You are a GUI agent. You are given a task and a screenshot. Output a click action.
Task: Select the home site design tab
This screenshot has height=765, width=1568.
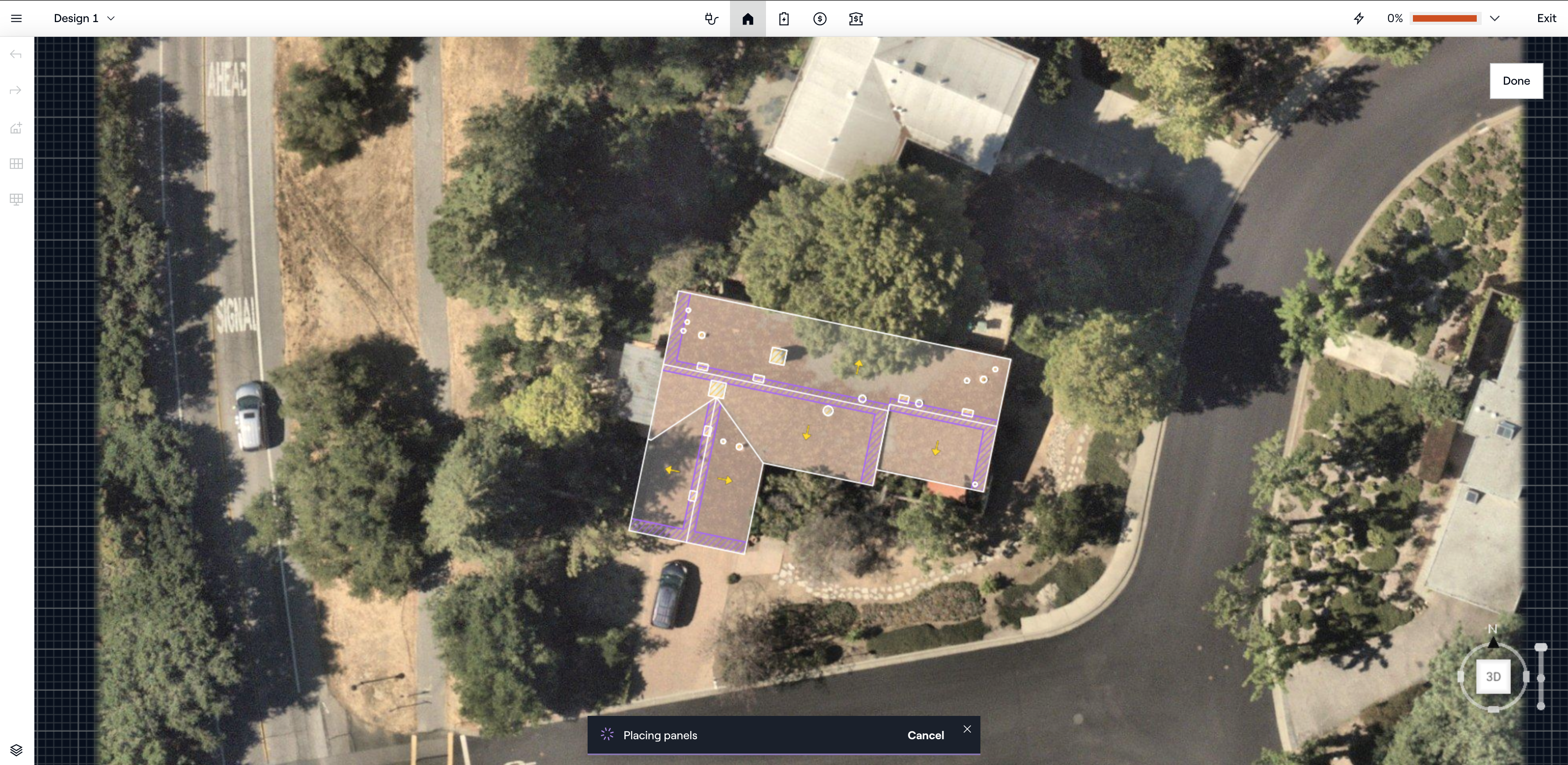[x=748, y=19]
